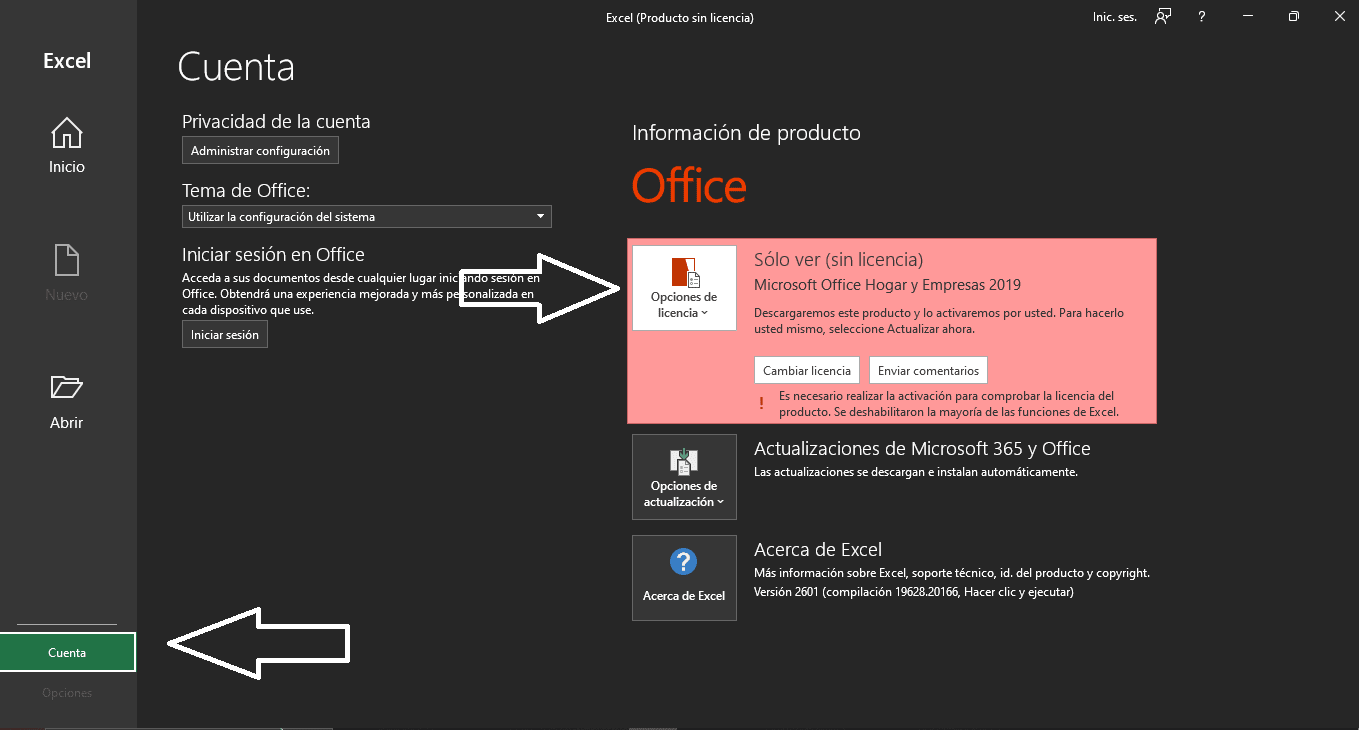The image size is (1359, 730).
Task: Minimize the Excel window
Action: click(1247, 17)
